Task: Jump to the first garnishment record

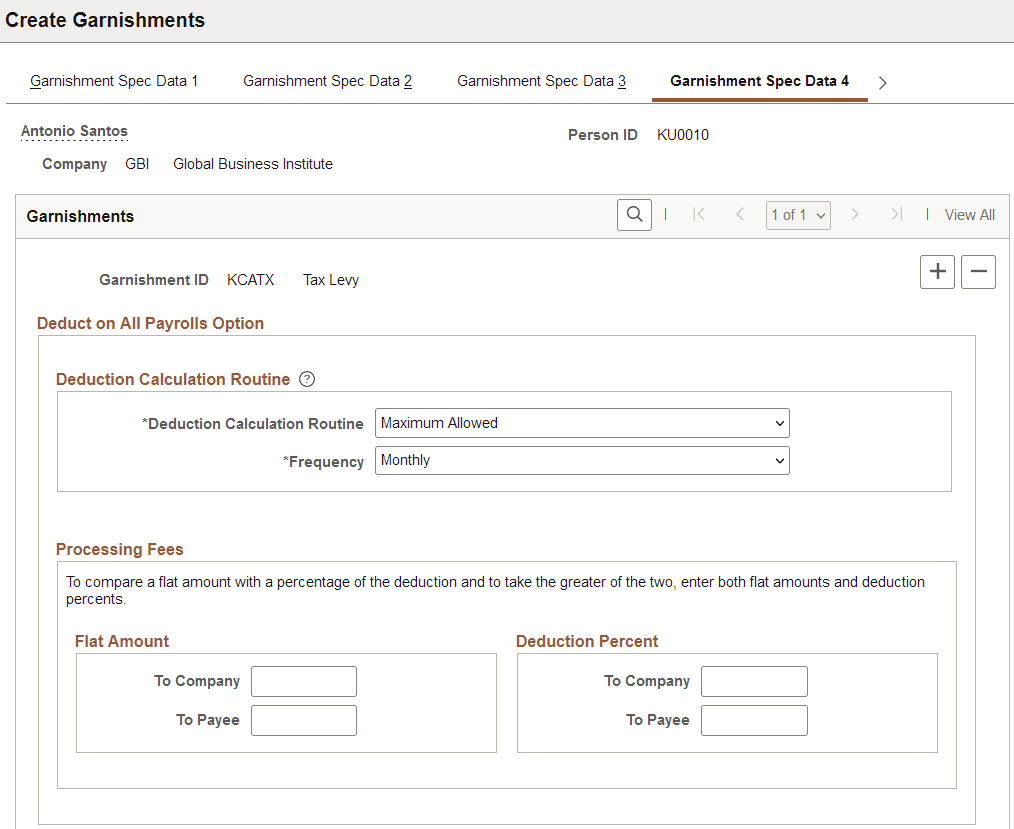Action: pyautogui.click(x=699, y=214)
